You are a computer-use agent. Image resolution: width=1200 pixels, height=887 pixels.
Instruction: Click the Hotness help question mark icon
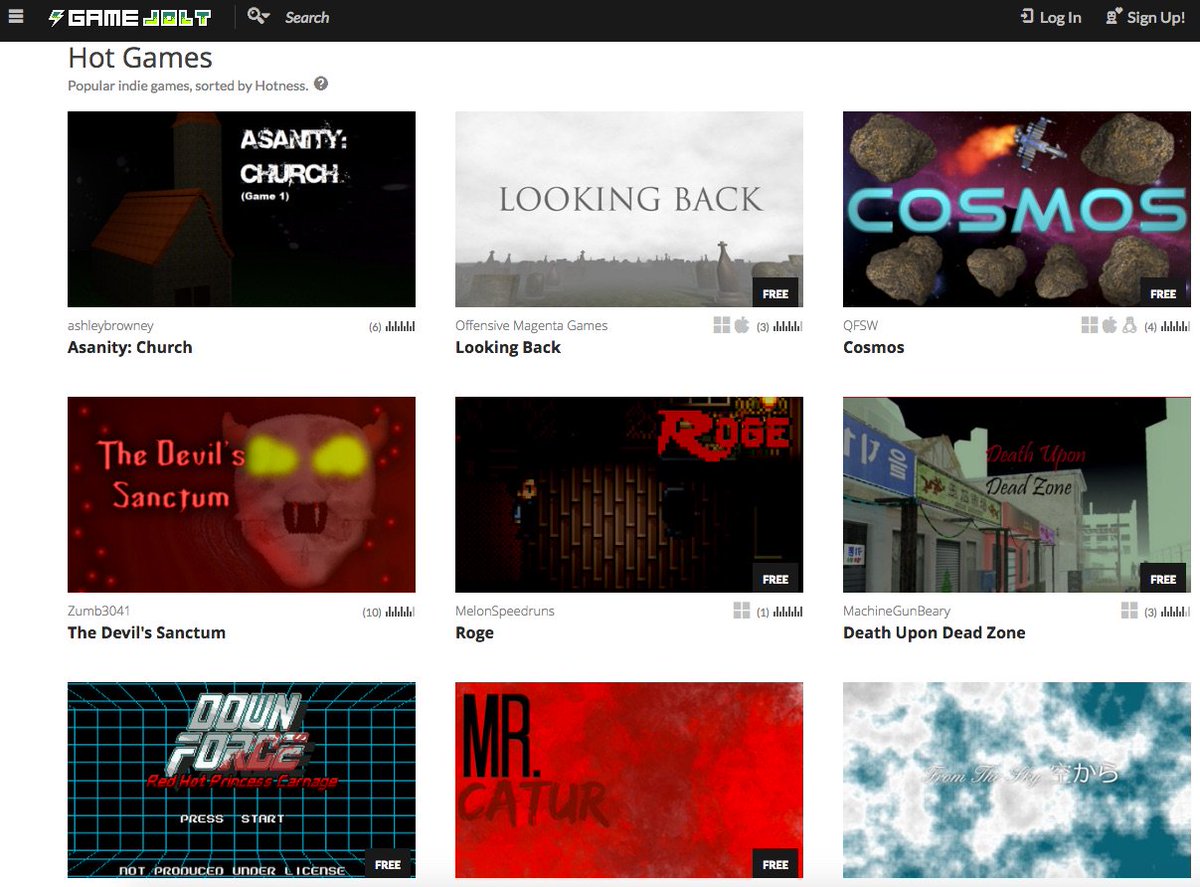(321, 84)
